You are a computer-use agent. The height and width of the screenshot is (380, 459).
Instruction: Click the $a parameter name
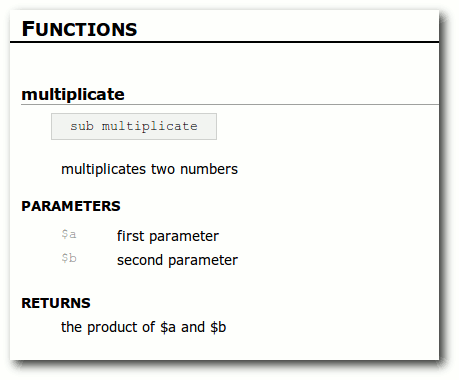click(69, 234)
